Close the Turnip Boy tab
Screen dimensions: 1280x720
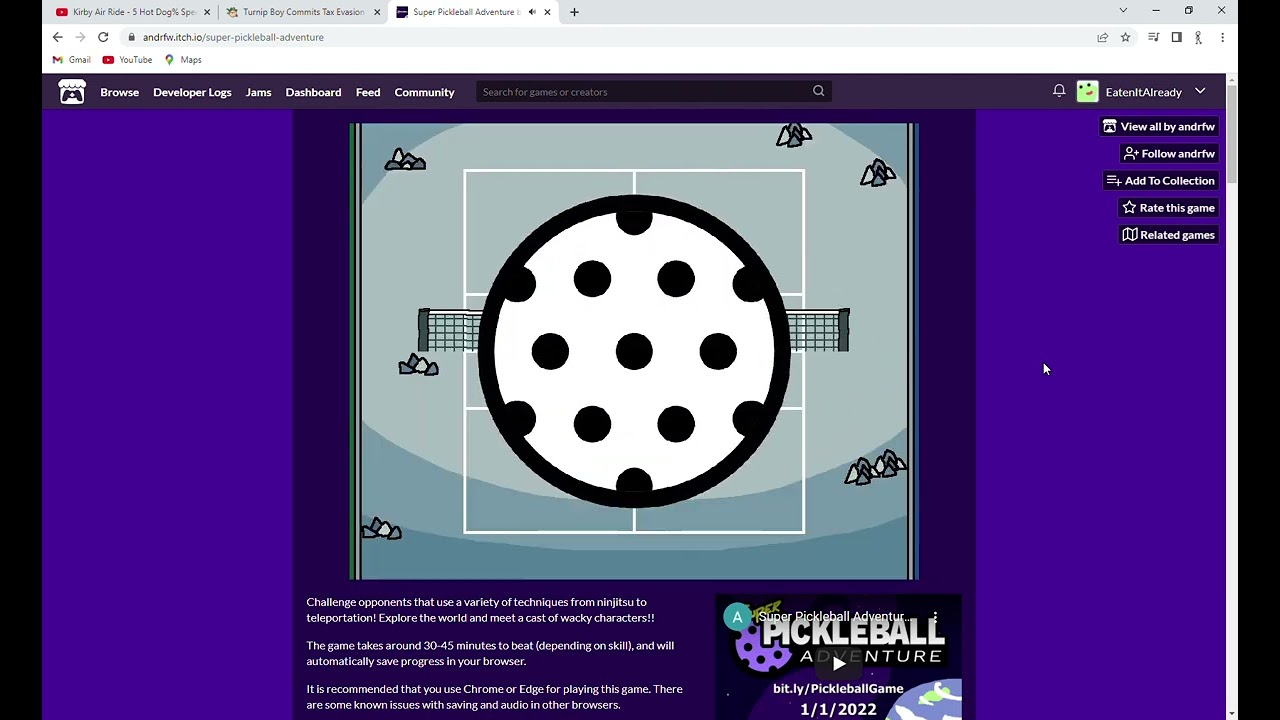(x=377, y=12)
